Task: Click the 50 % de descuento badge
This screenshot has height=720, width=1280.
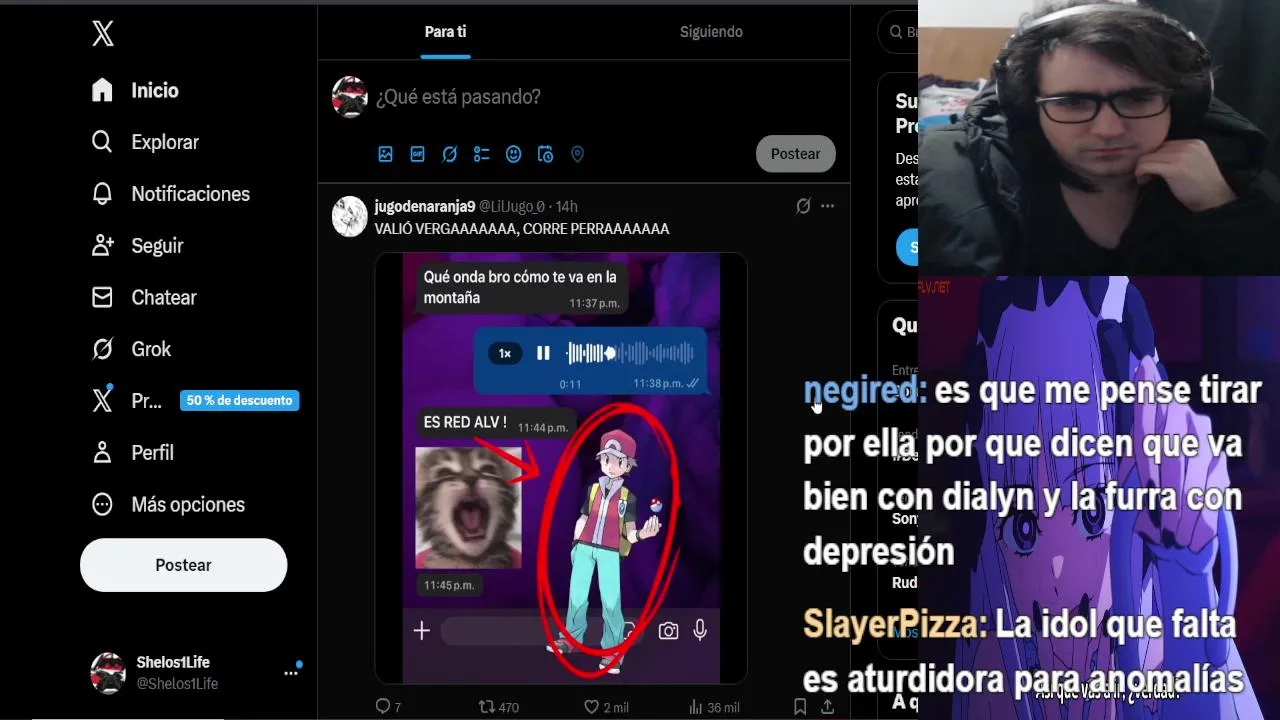Action: point(240,401)
